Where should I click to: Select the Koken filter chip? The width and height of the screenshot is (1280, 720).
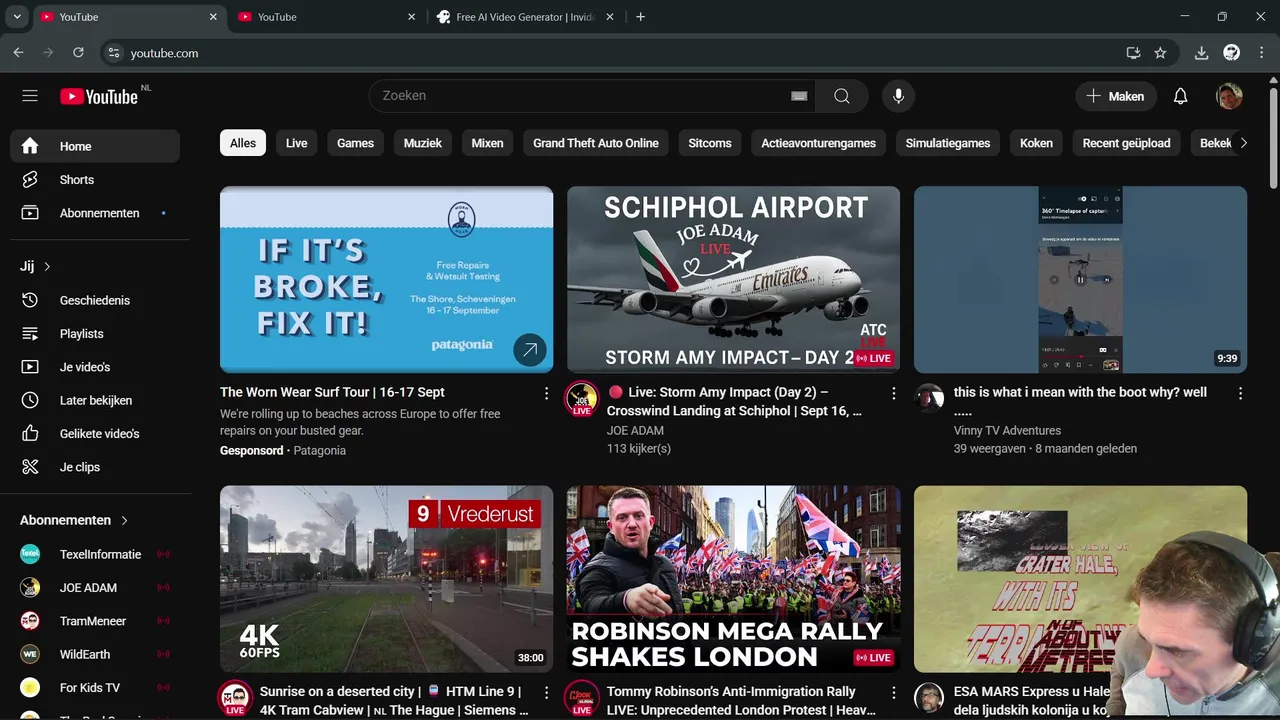[x=1036, y=143]
